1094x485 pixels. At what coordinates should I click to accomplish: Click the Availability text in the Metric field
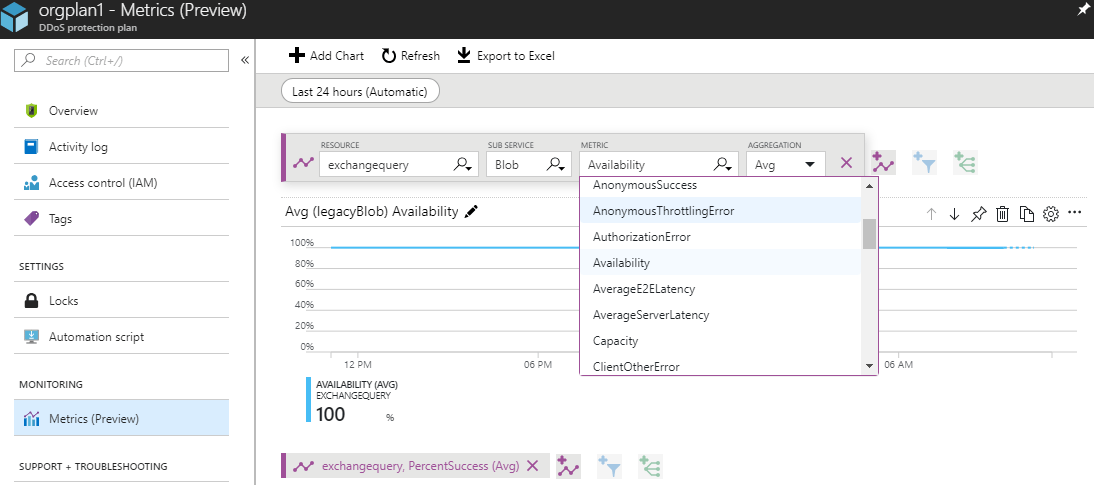click(616, 165)
